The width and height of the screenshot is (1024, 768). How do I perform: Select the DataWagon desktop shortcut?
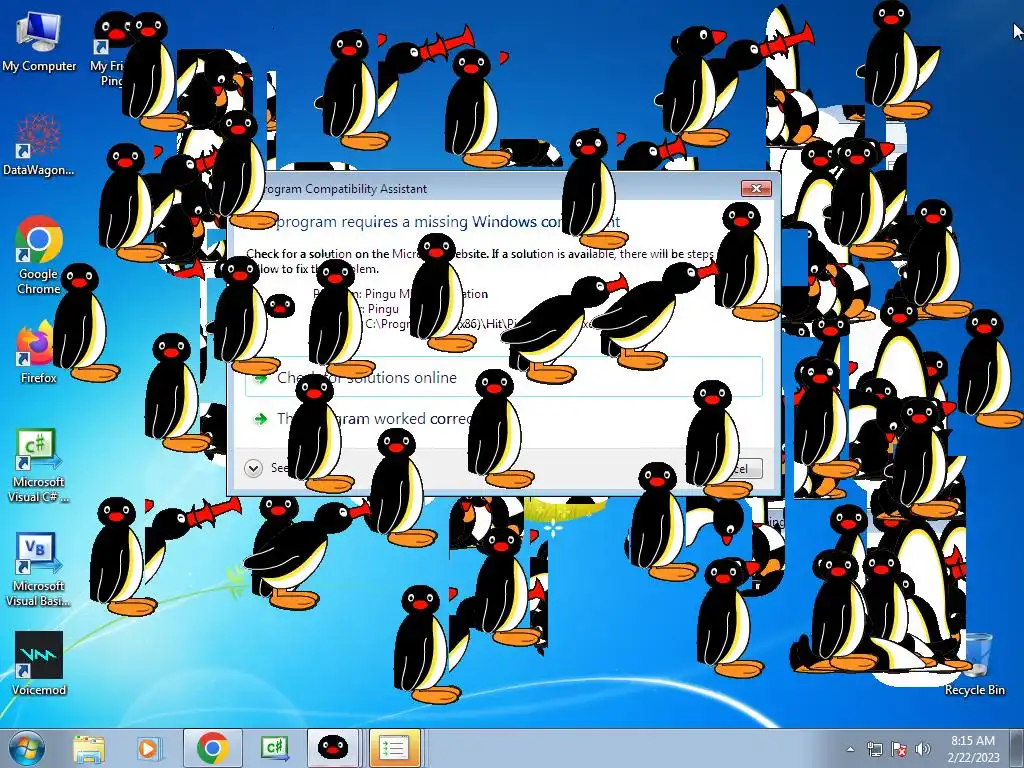[39, 146]
